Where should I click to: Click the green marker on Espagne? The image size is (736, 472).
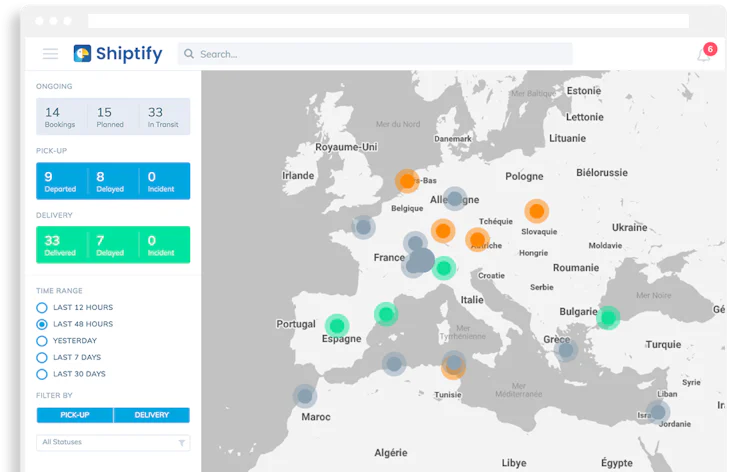click(337, 325)
